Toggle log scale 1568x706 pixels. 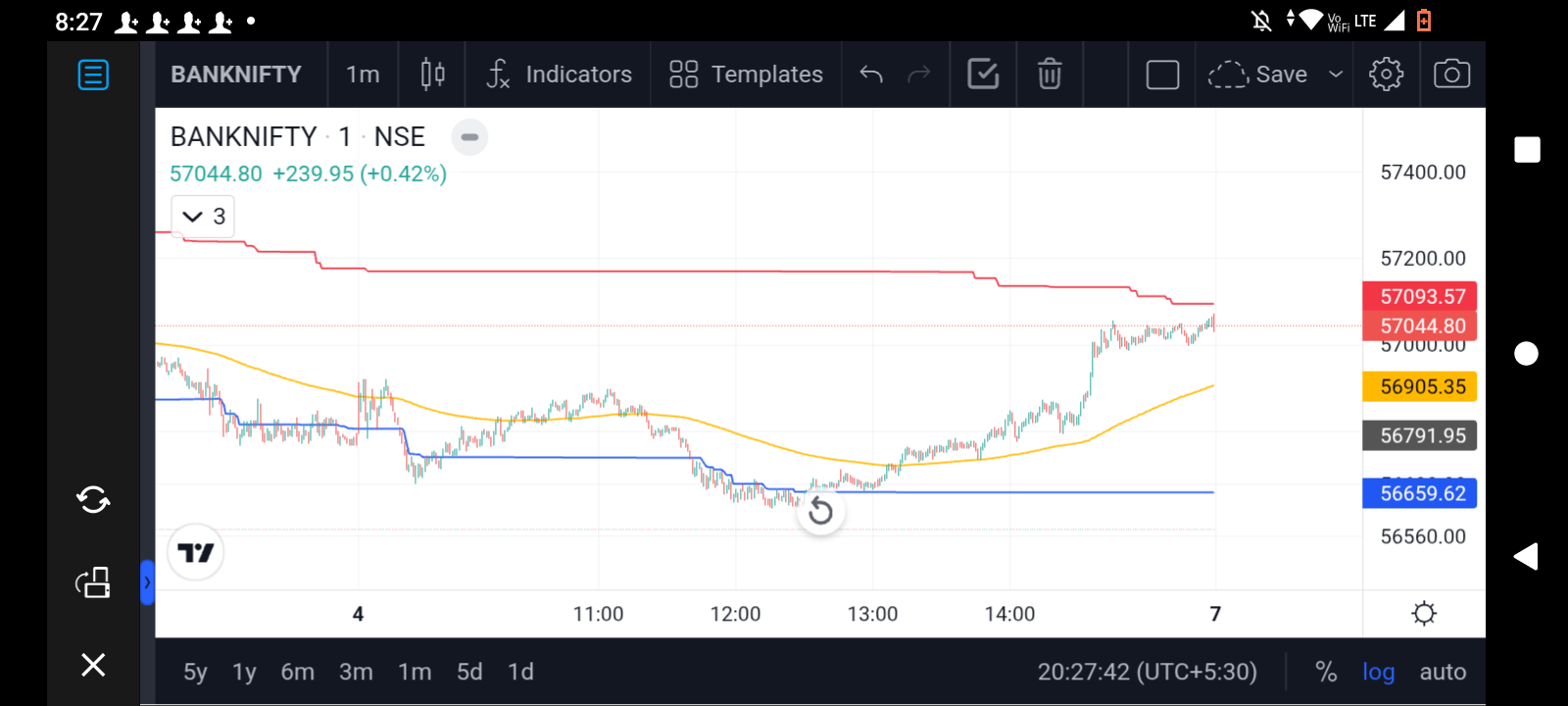(x=1378, y=672)
